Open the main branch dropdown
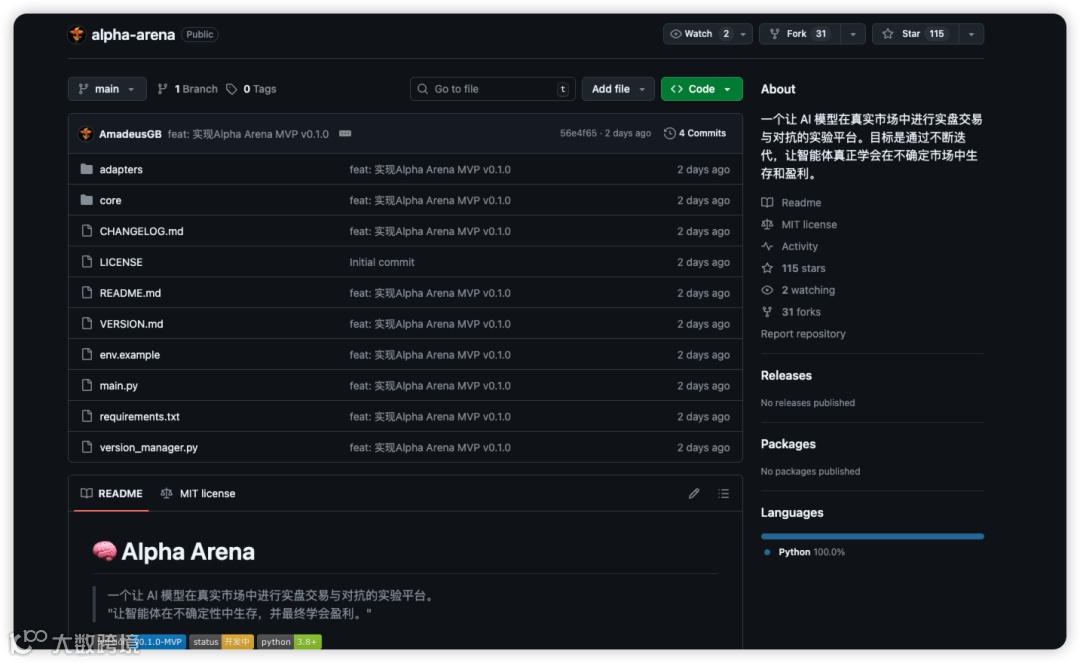1080x663 pixels. coord(107,89)
